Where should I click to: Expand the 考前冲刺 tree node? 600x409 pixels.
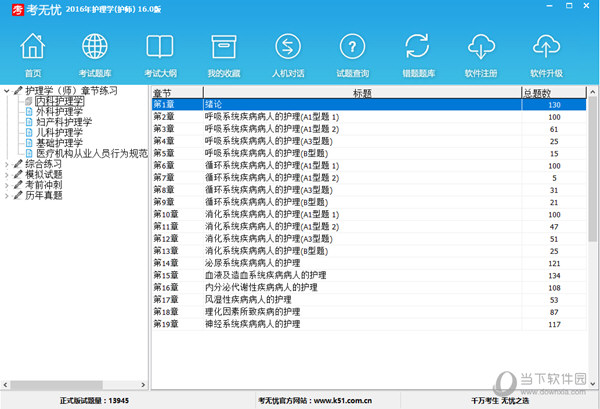[x=7, y=185]
